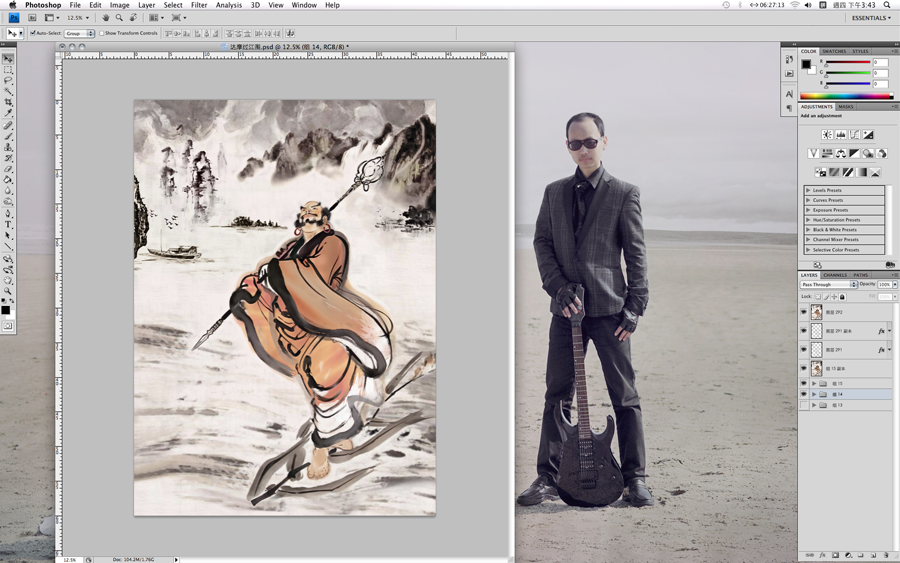Expand Levels Presets list
Viewport: 900px width, 563px height.
tap(808, 190)
